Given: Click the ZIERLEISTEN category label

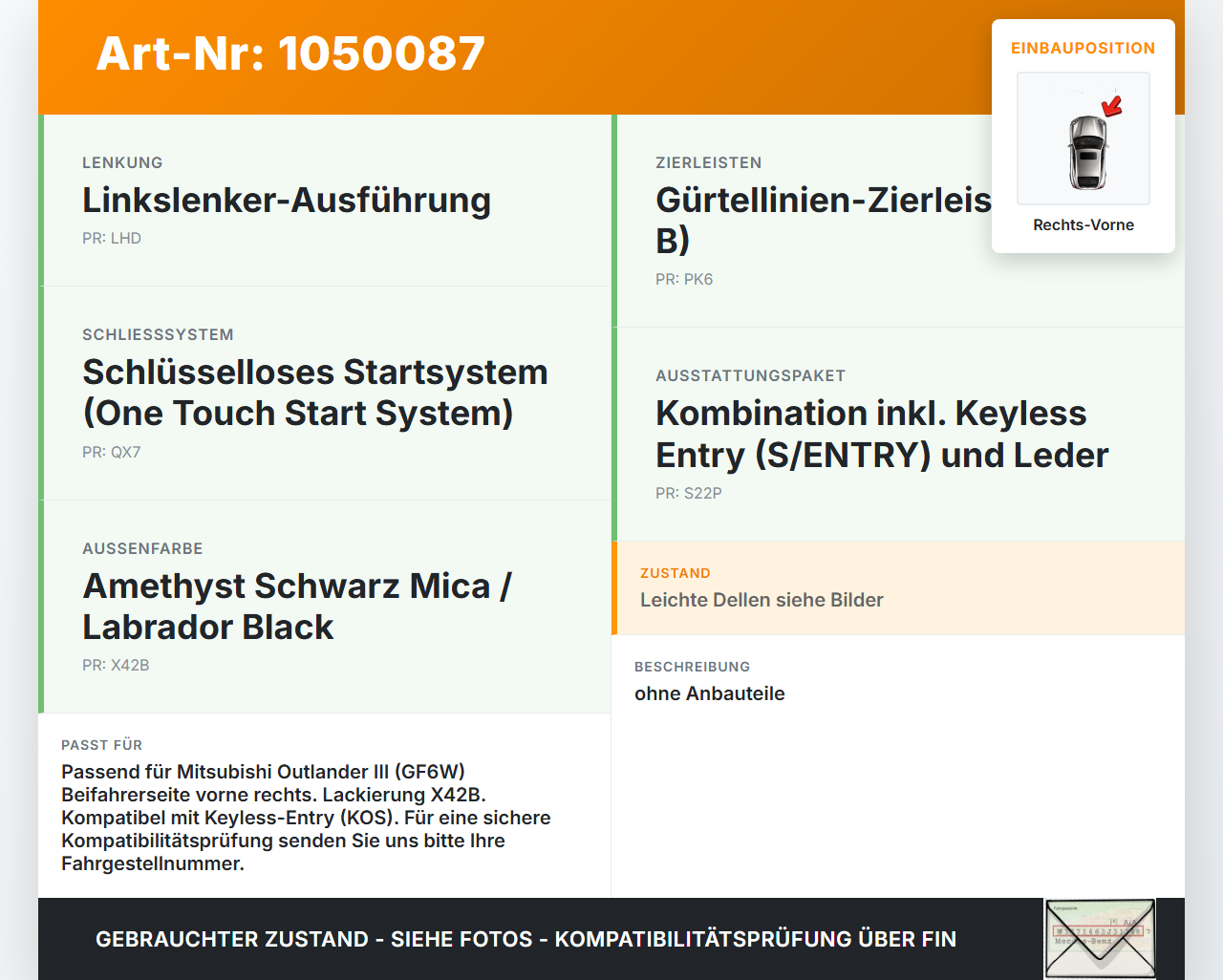Looking at the screenshot, I should pos(709,162).
